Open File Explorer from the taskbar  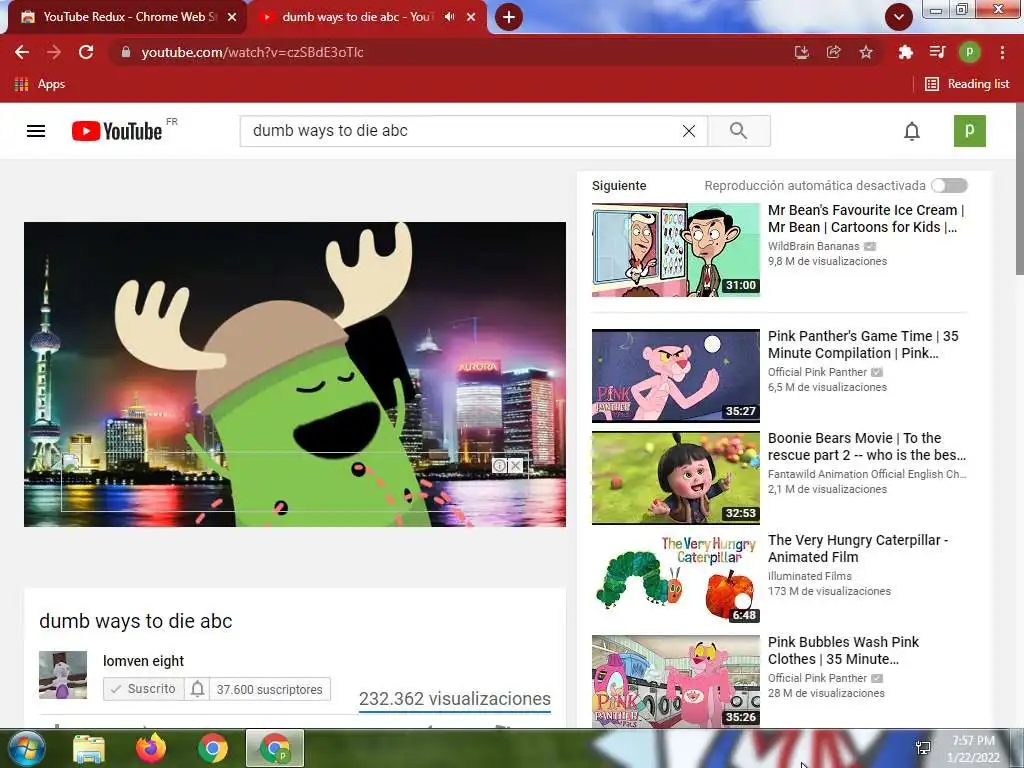click(x=89, y=748)
